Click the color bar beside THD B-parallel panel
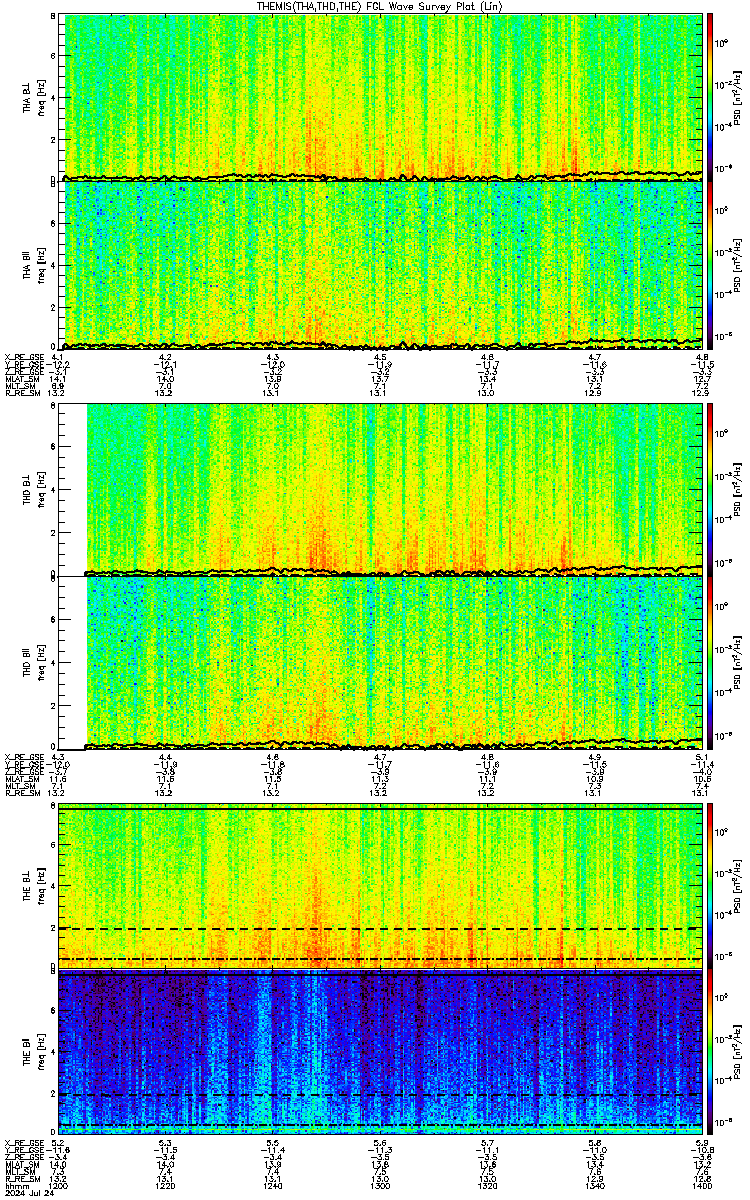 (x=711, y=663)
